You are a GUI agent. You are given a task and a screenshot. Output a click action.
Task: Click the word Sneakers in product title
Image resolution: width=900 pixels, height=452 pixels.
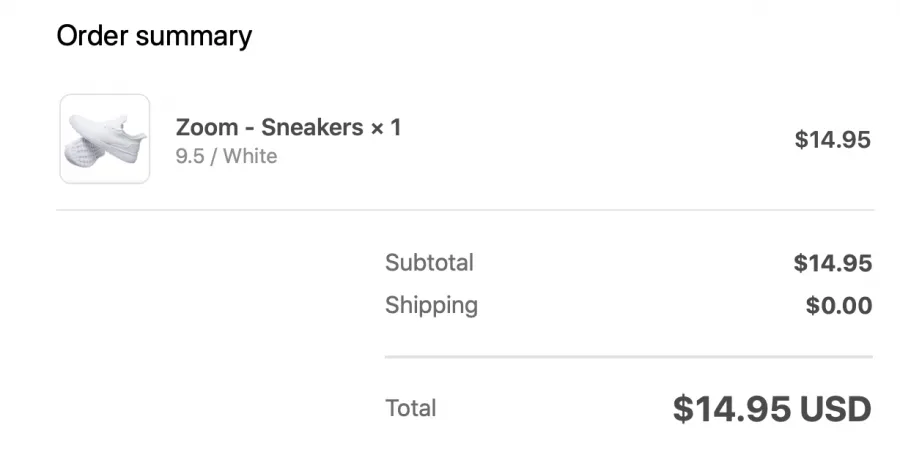click(x=312, y=127)
